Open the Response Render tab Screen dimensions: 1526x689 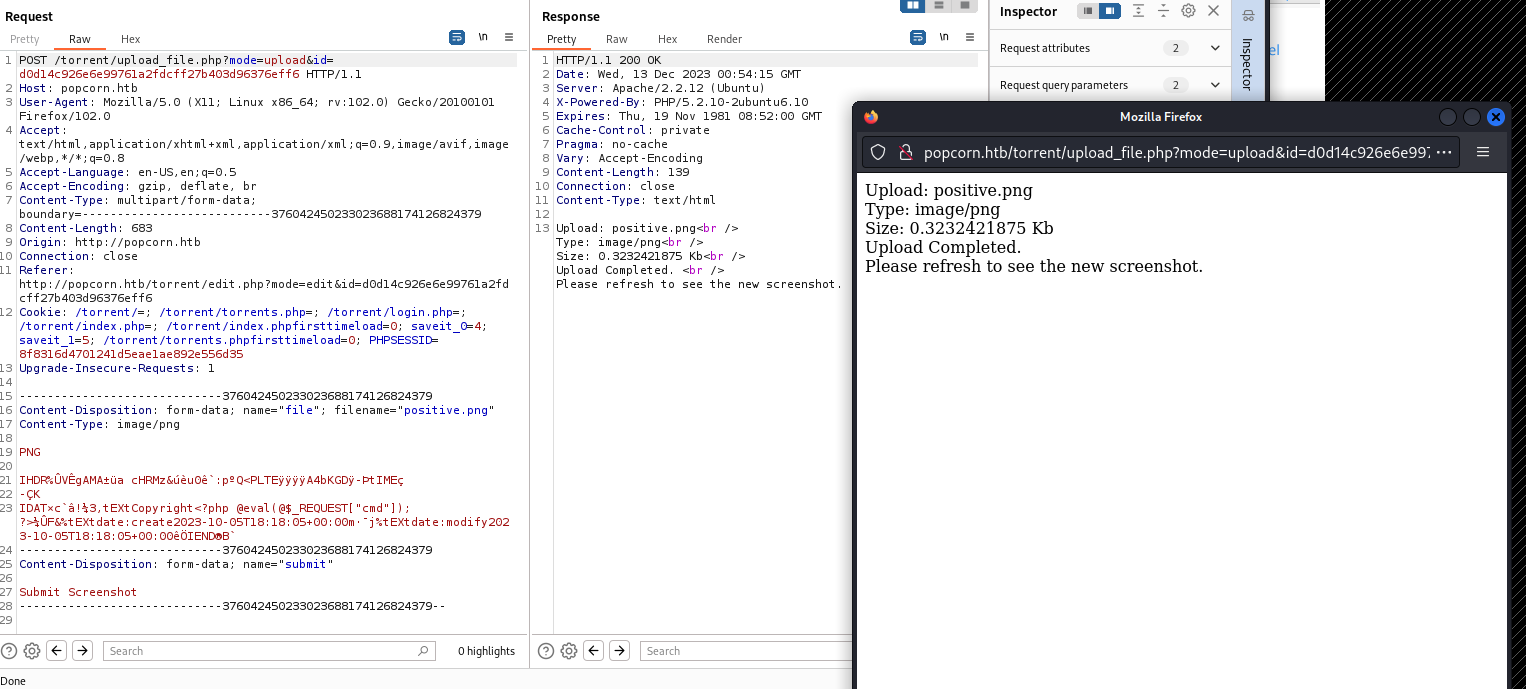724,39
